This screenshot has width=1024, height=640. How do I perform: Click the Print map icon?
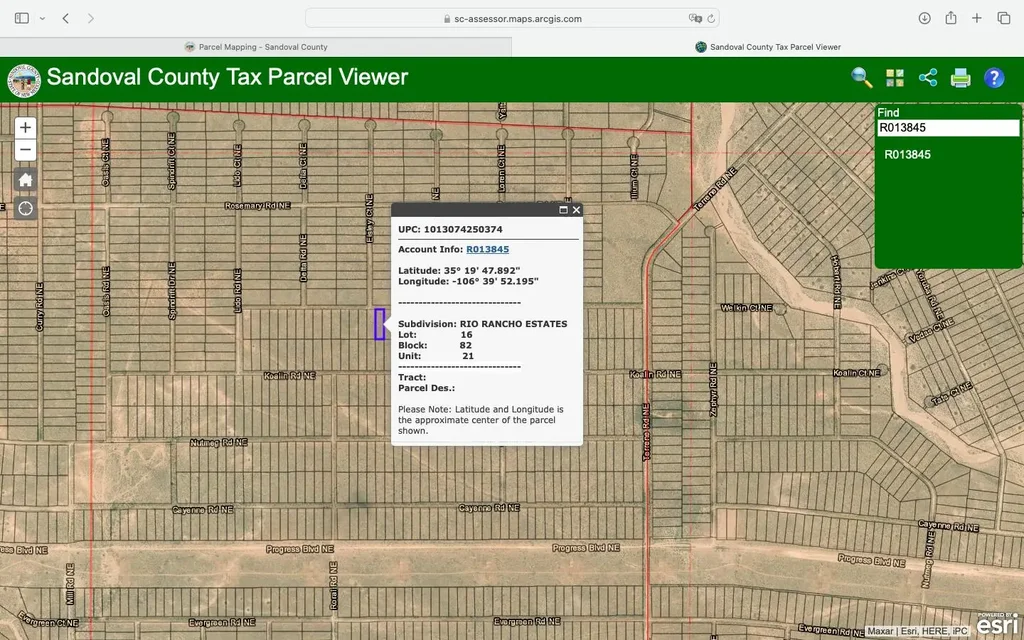click(960, 78)
